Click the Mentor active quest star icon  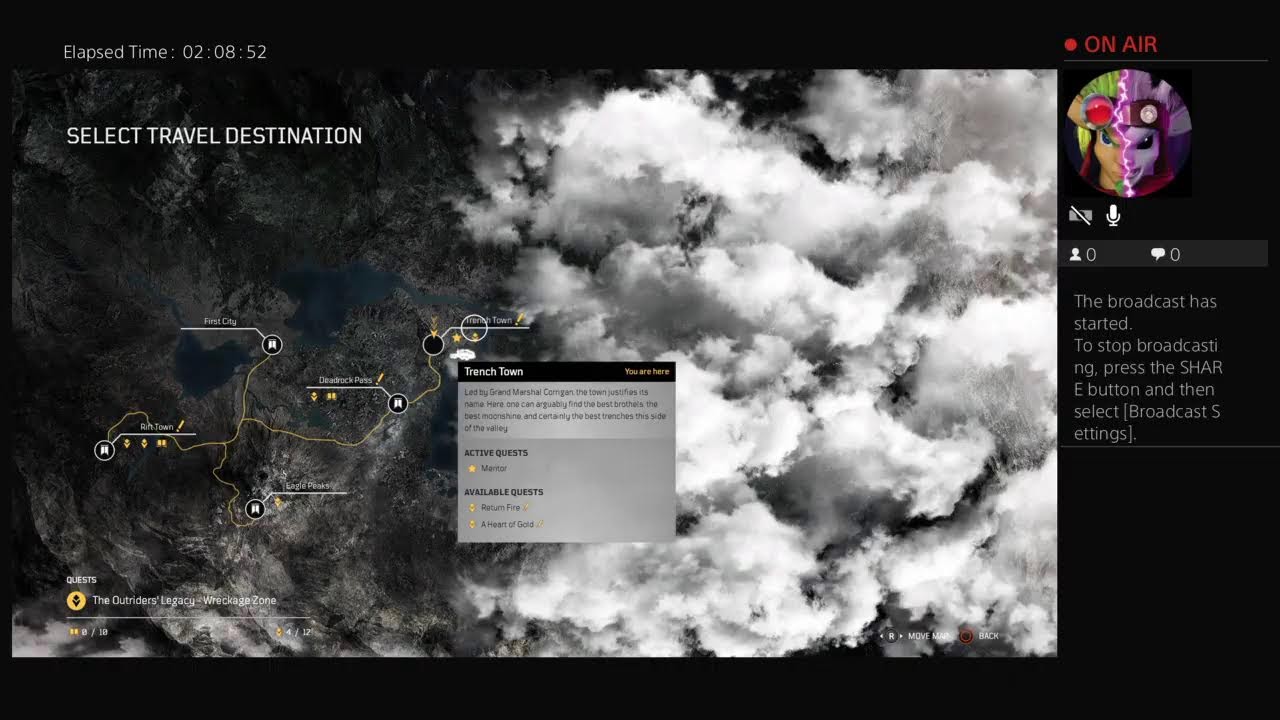pyautogui.click(x=472, y=468)
